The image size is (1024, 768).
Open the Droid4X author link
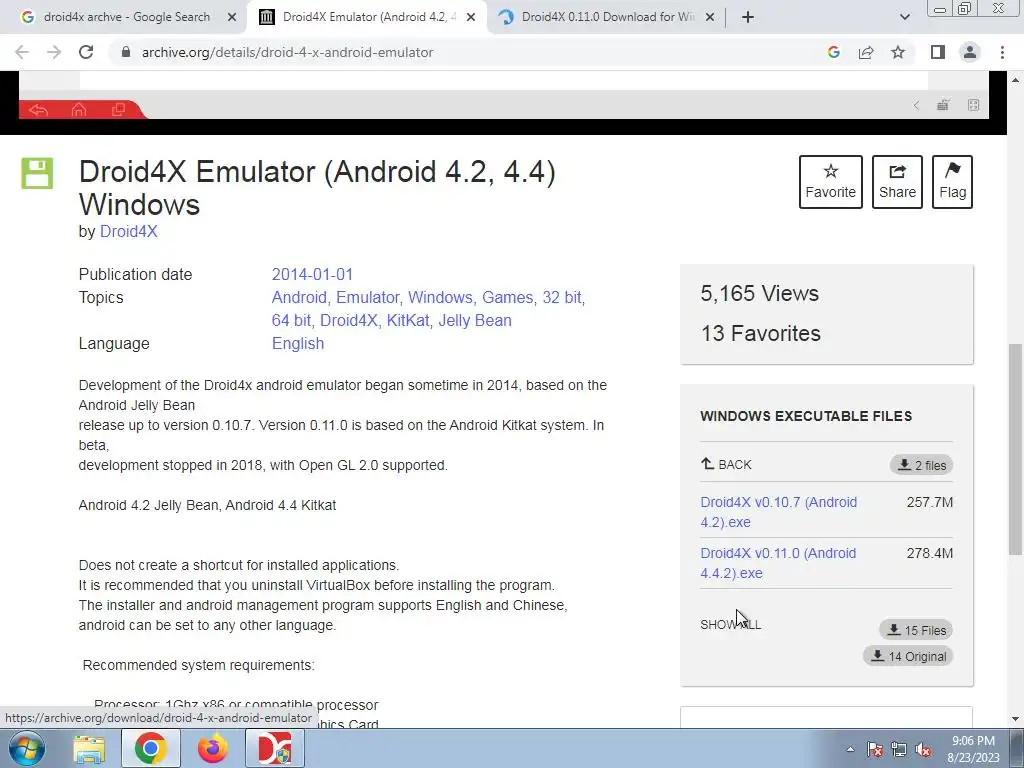click(x=129, y=232)
